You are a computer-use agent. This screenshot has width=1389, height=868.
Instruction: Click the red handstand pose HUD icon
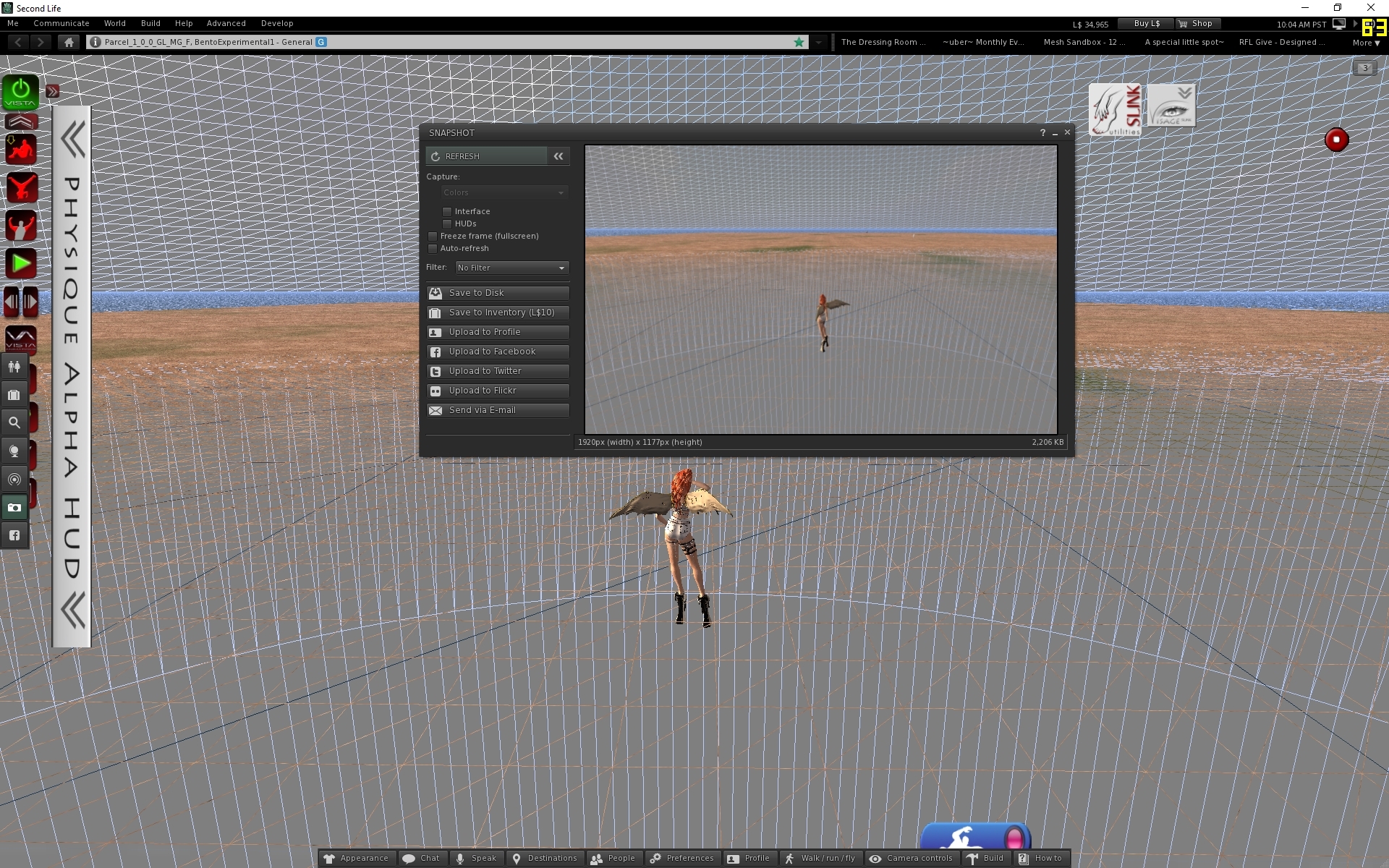21,188
